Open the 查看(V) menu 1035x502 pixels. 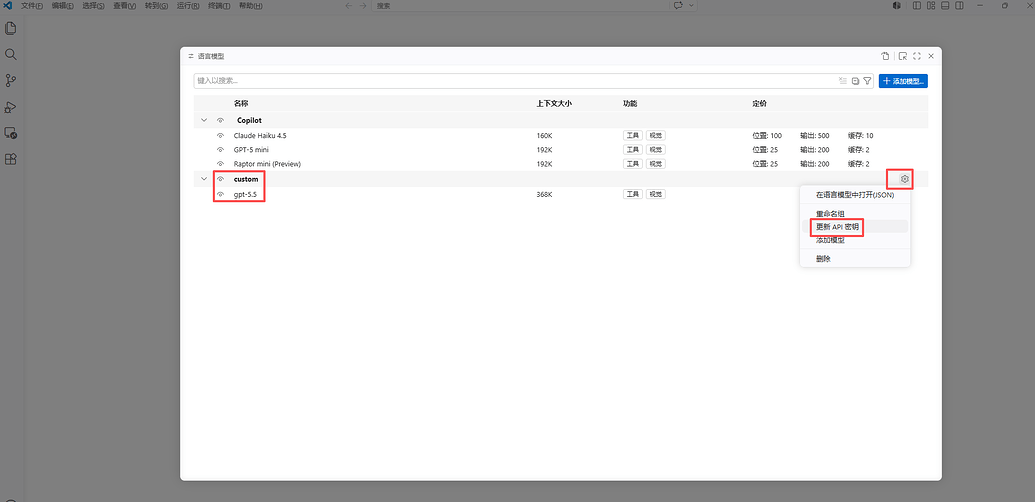click(x=124, y=5)
